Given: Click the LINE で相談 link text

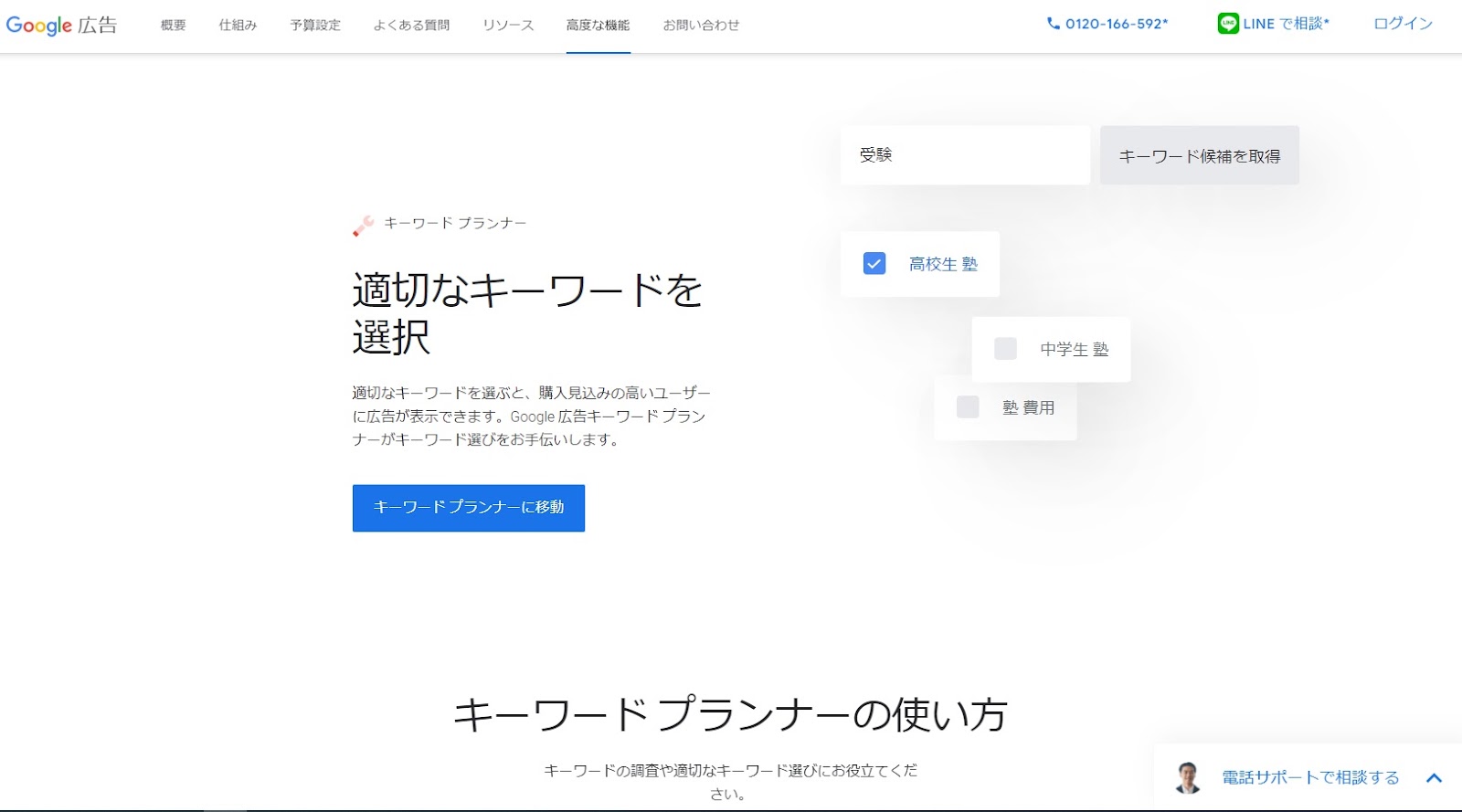Looking at the screenshot, I should [1286, 24].
